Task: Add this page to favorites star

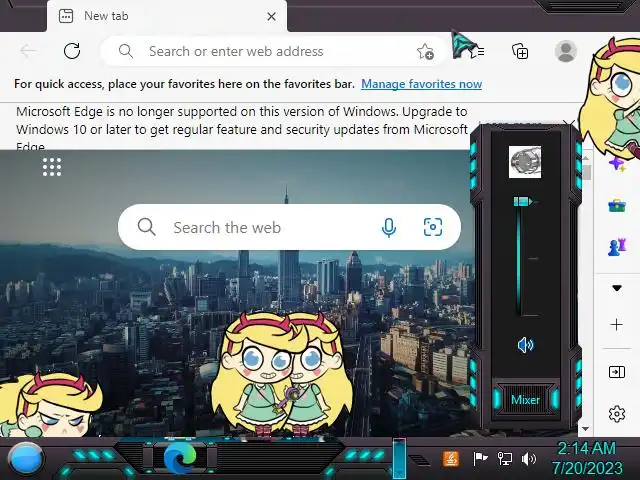Action: [425, 51]
